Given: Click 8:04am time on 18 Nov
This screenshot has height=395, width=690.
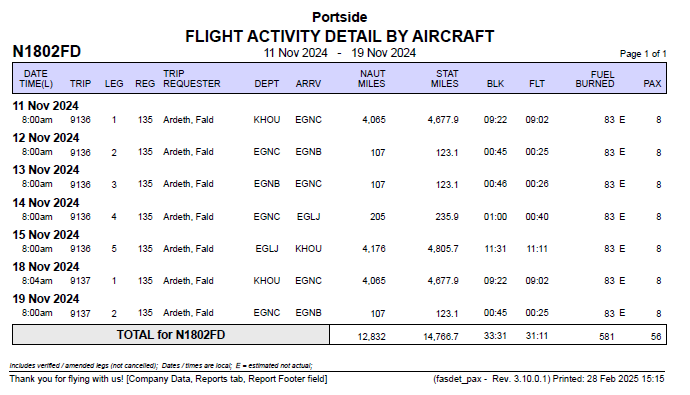Looking at the screenshot, I should coord(37,281).
